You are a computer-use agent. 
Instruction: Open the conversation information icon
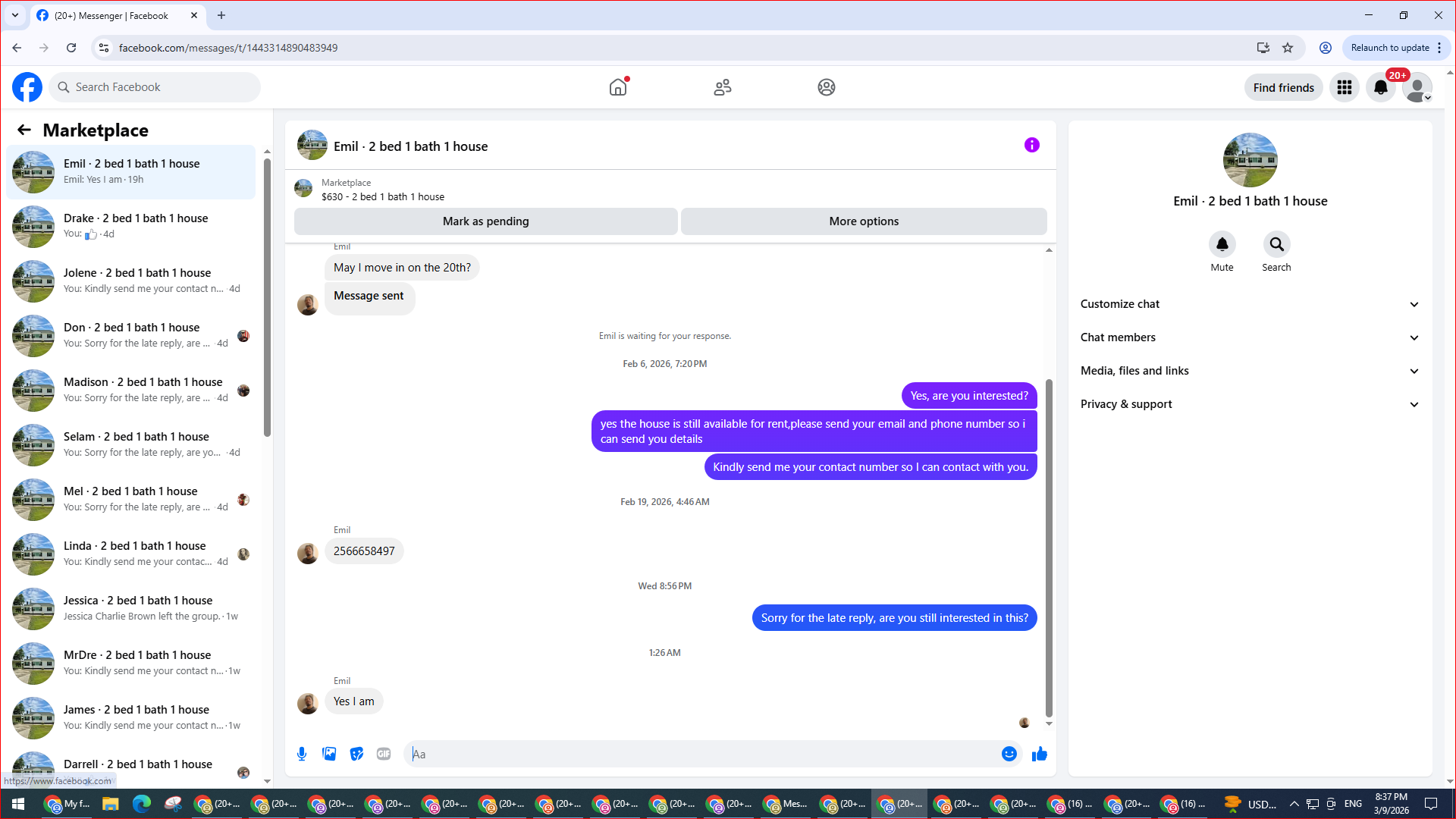coord(1031,145)
